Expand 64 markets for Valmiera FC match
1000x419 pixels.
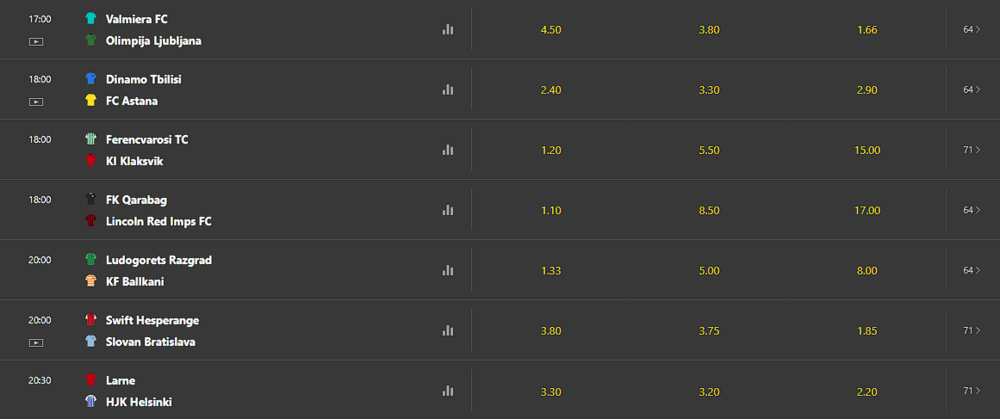[x=972, y=29]
